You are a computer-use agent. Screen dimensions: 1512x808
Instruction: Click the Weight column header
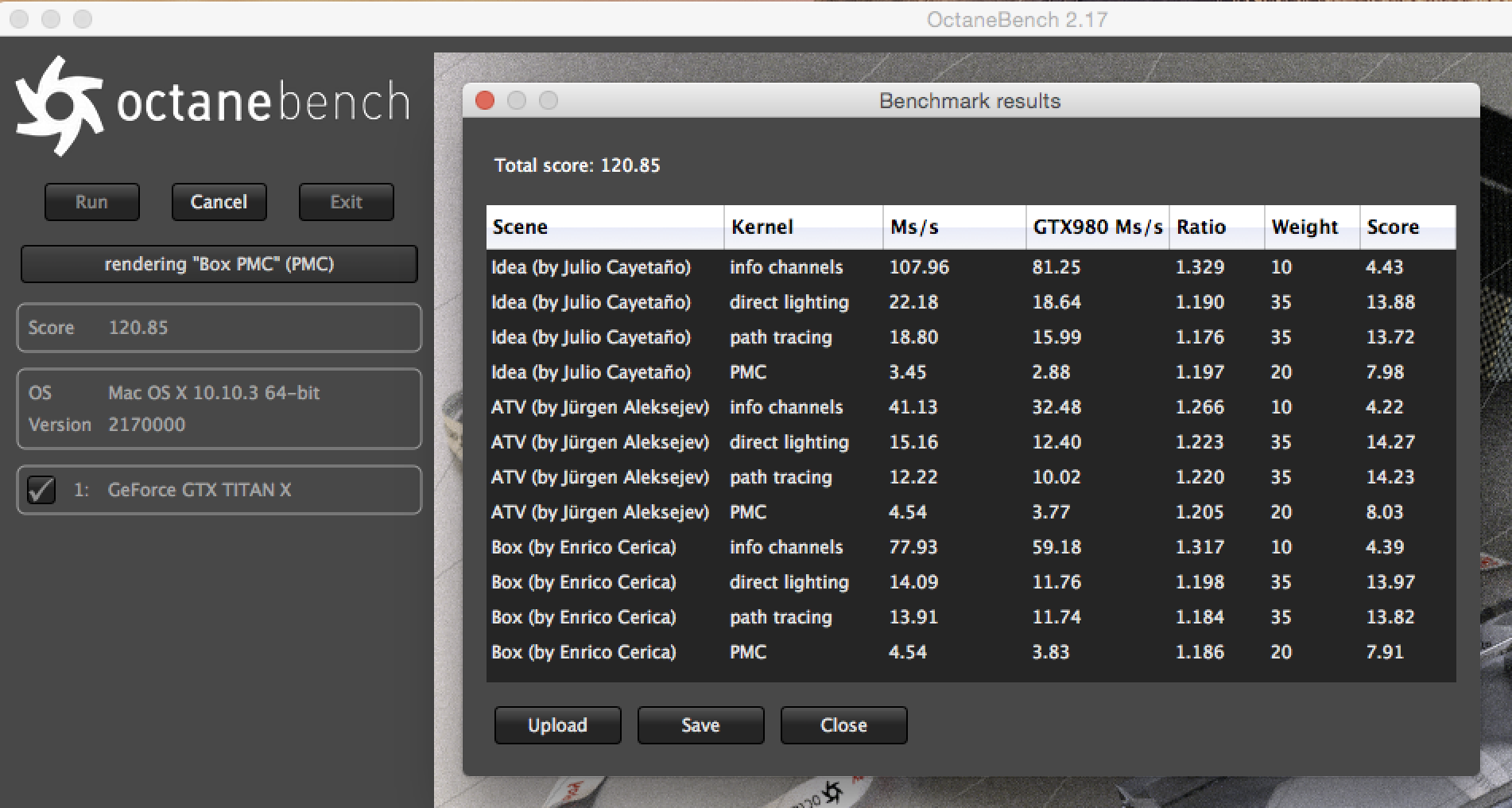tap(1312, 227)
